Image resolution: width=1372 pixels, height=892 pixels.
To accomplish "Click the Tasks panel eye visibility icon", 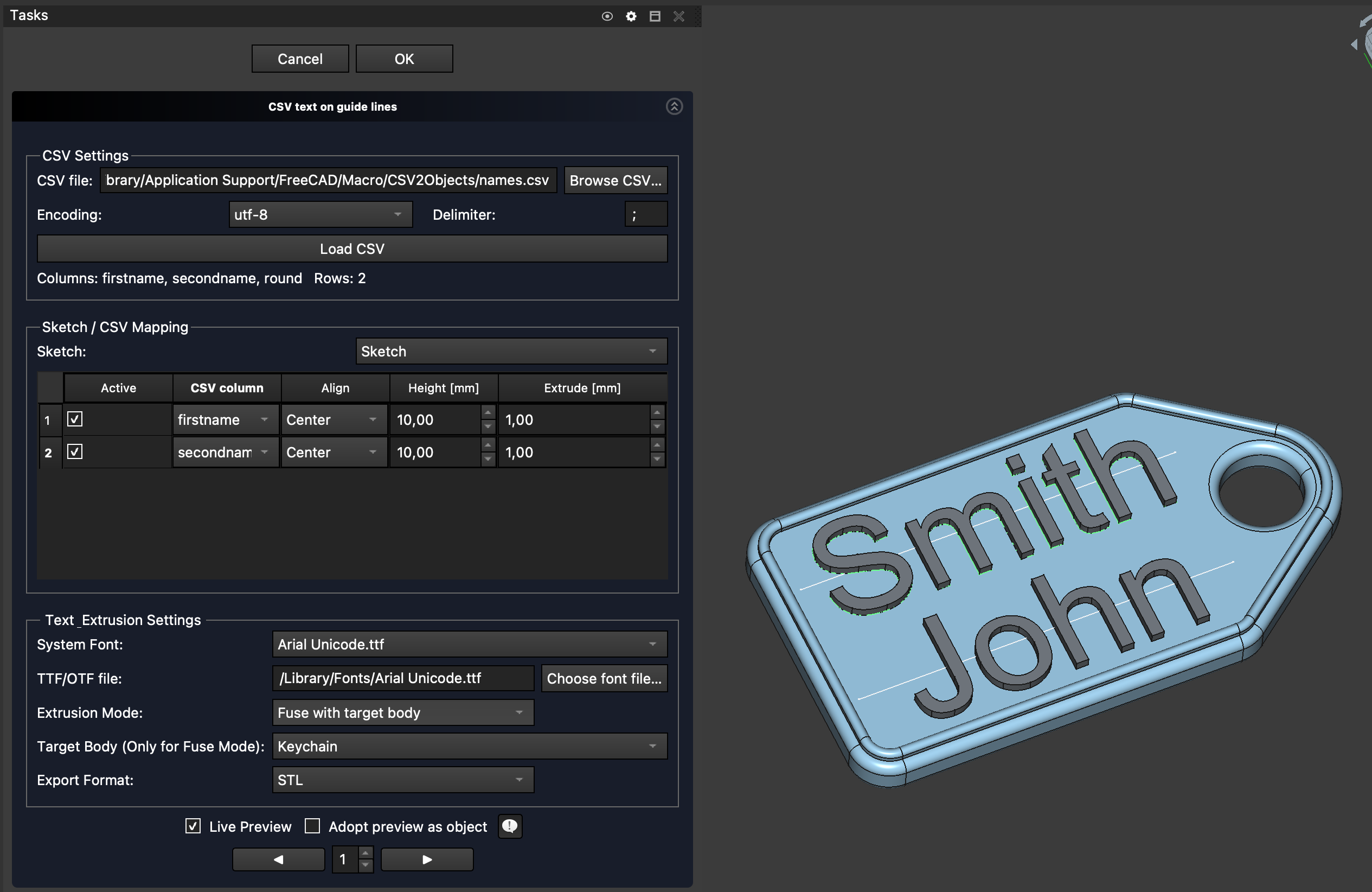I will pos(606,16).
